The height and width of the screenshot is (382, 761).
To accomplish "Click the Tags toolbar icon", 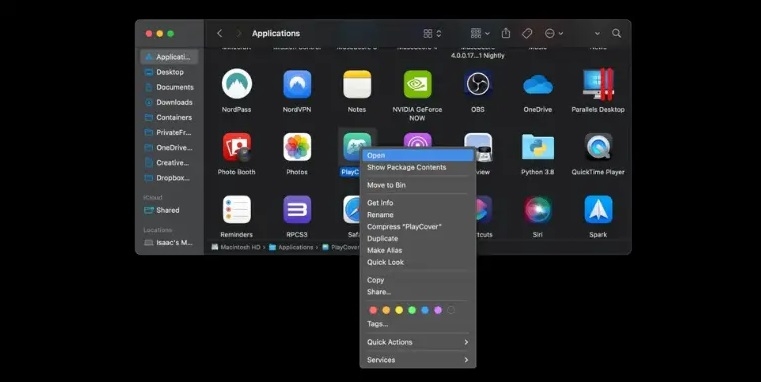I will (x=527, y=33).
